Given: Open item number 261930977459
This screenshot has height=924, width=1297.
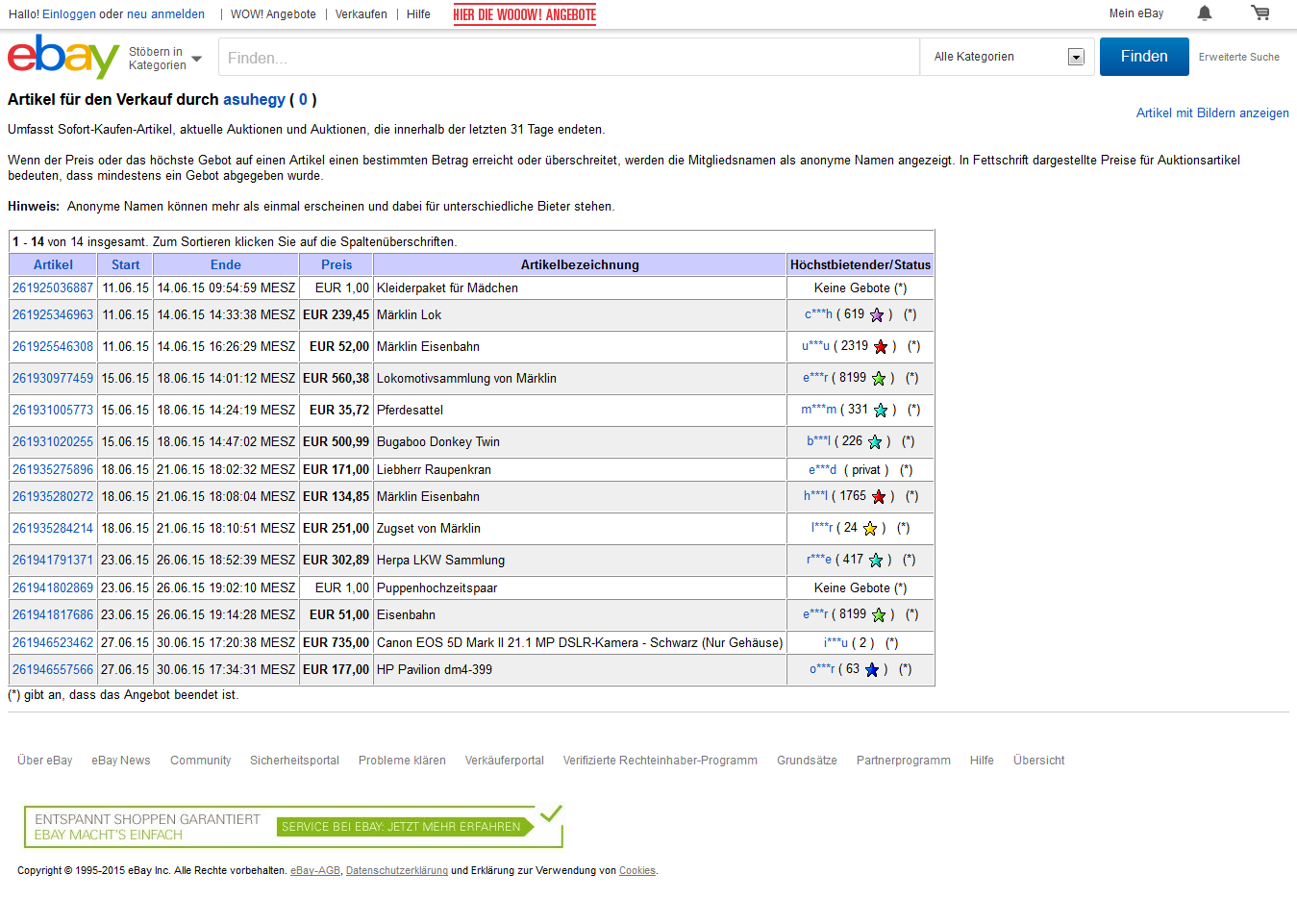Looking at the screenshot, I should (53, 378).
